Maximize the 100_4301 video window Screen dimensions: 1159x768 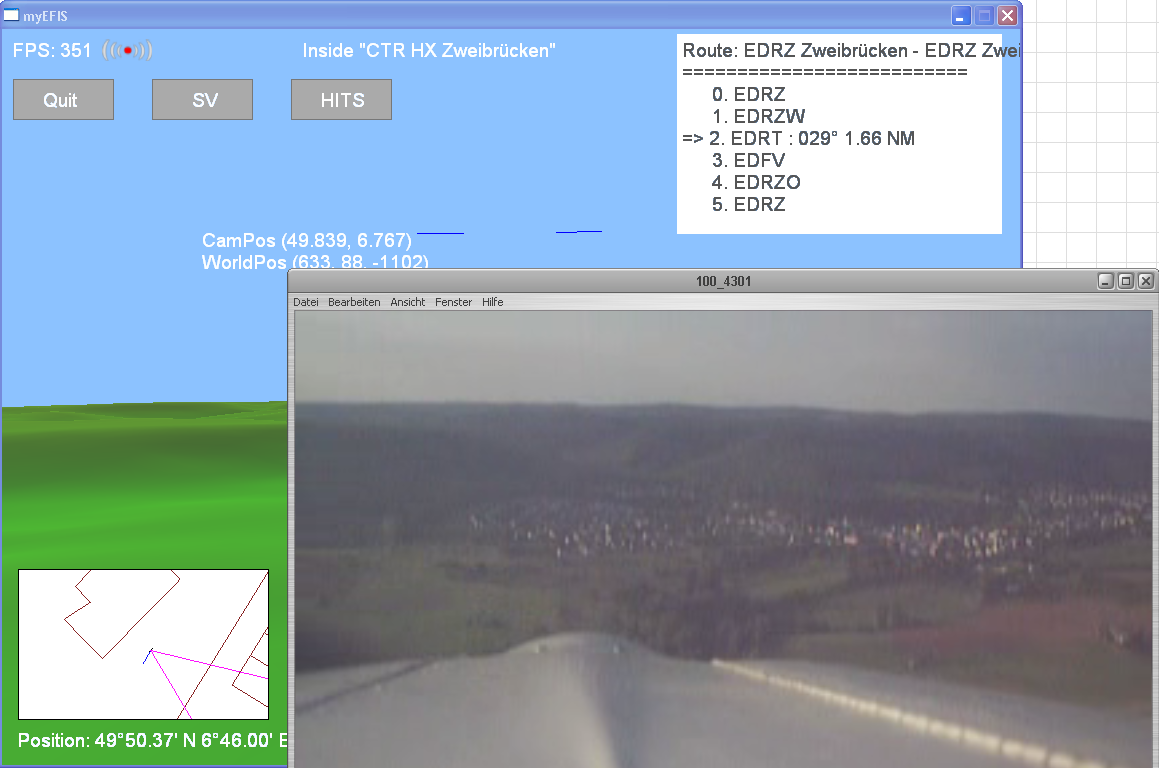1126,281
